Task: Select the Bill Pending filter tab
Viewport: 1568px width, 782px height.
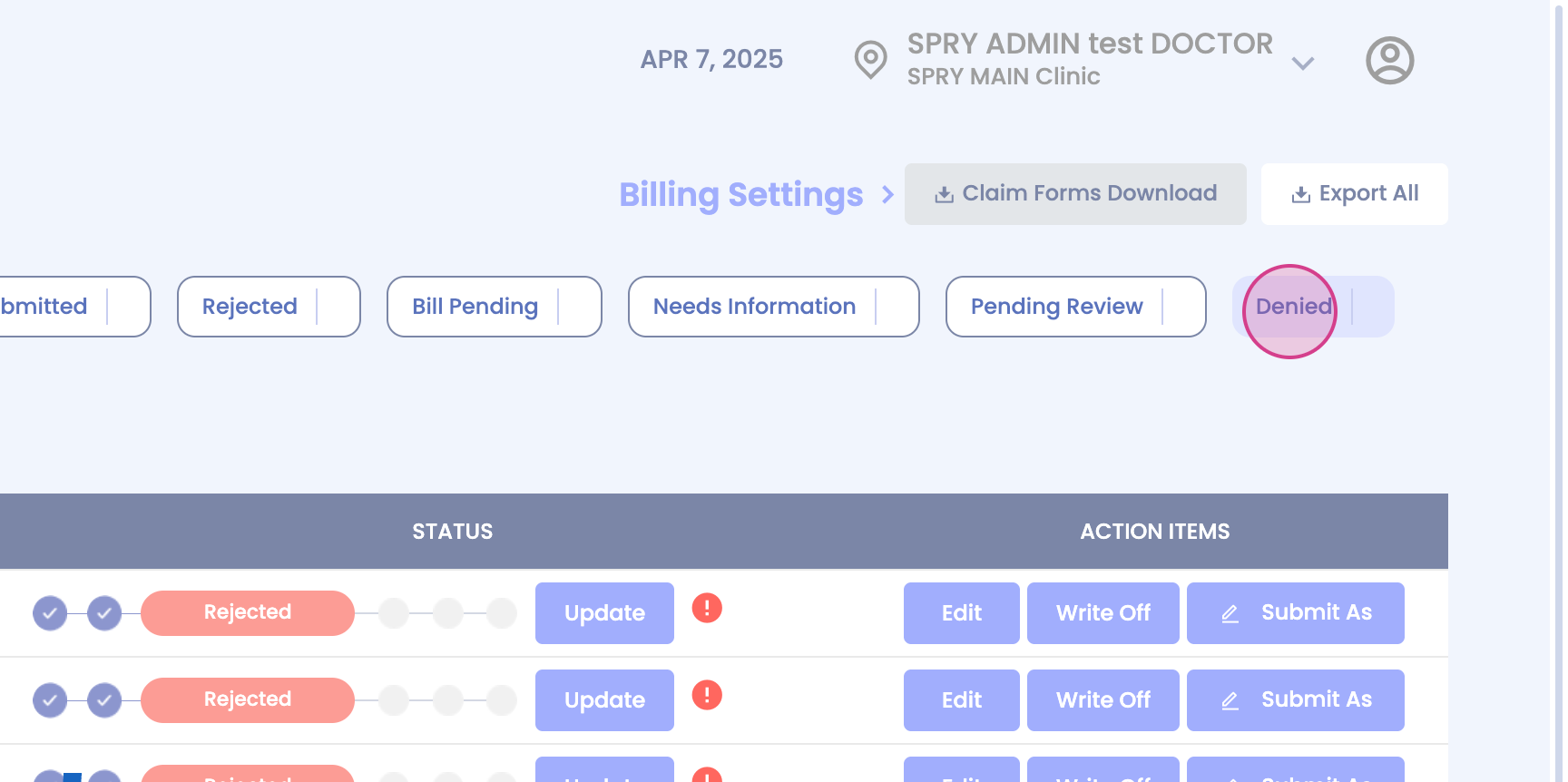Action: click(494, 307)
